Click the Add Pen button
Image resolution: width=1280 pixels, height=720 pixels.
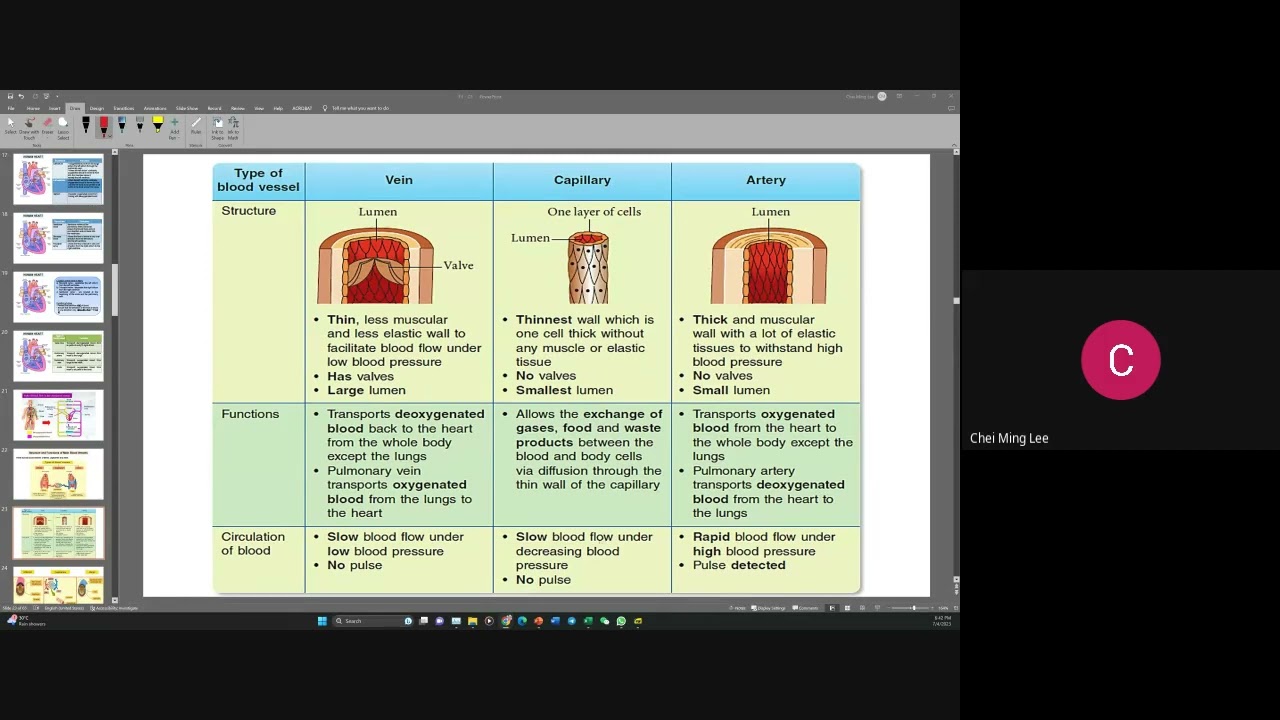[174, 128]
